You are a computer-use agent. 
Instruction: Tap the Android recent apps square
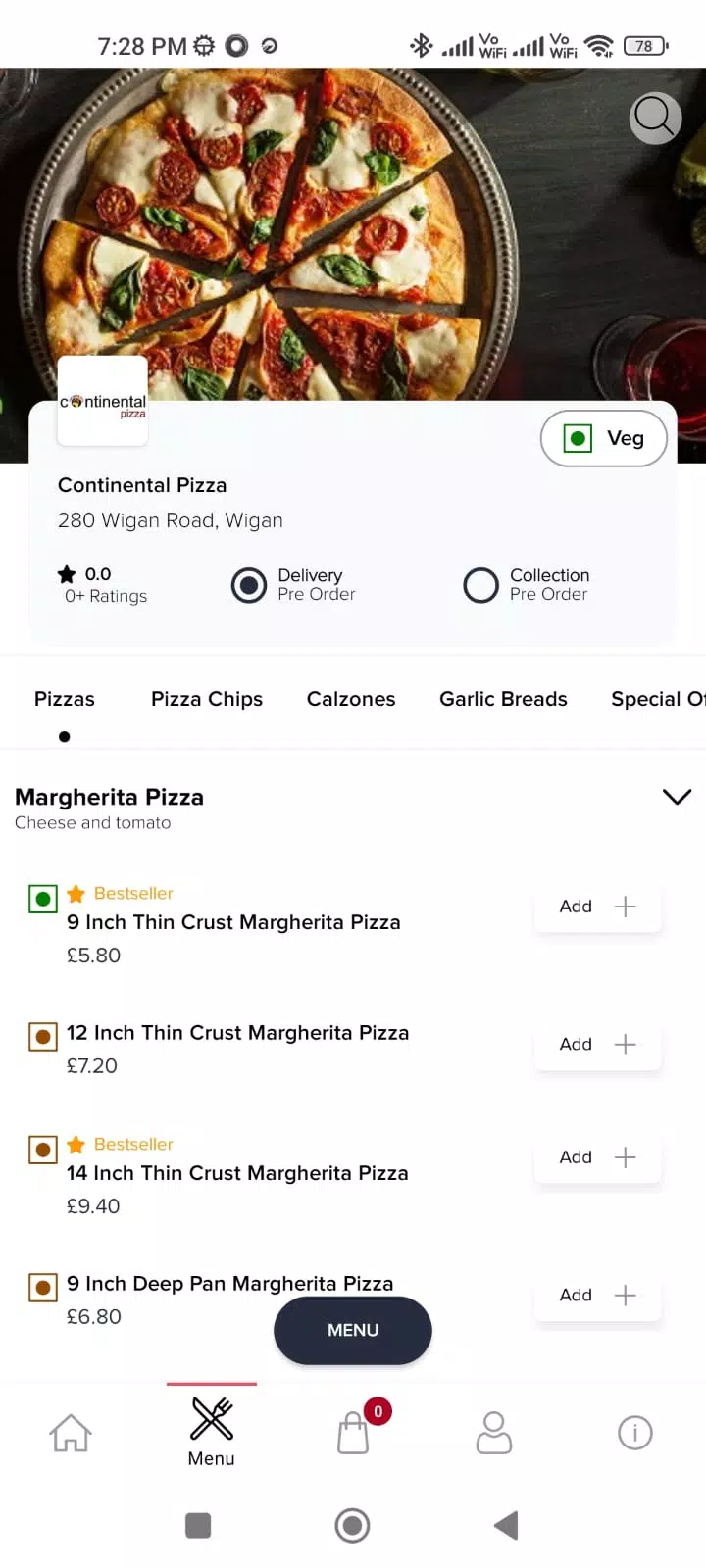coord(198,1525)
